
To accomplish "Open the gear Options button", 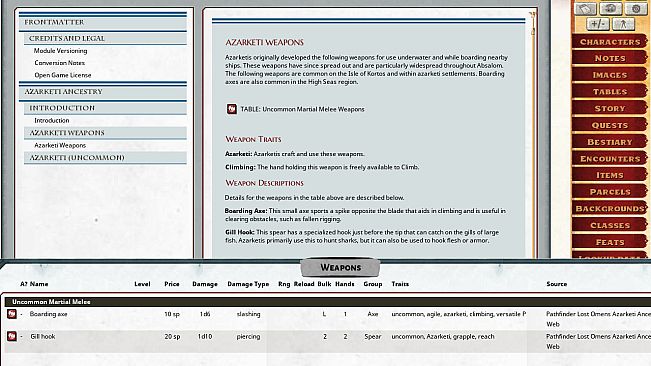I will 636,8.
